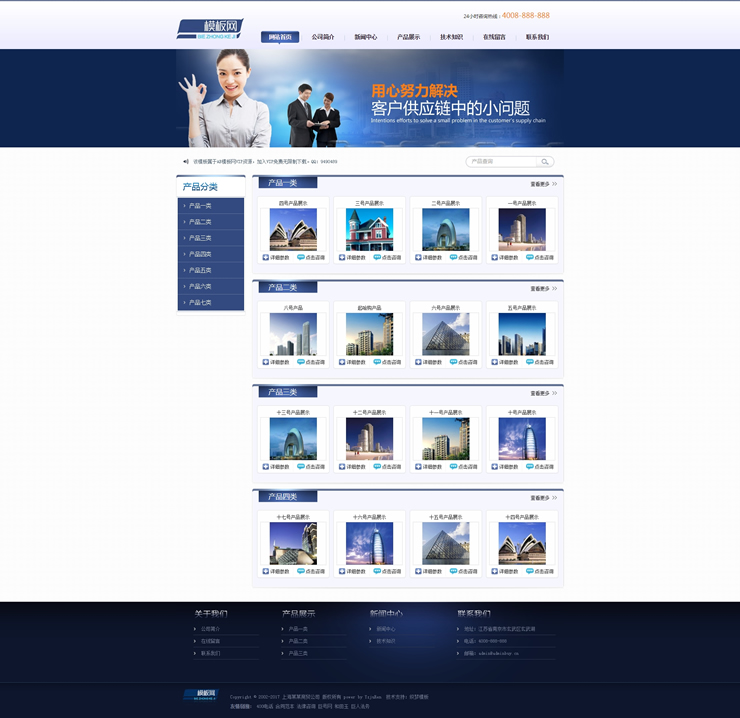The image size is (740, 718).
Task: Click footer link 在线留言 under 关于我们
Action: pos(210,641)
